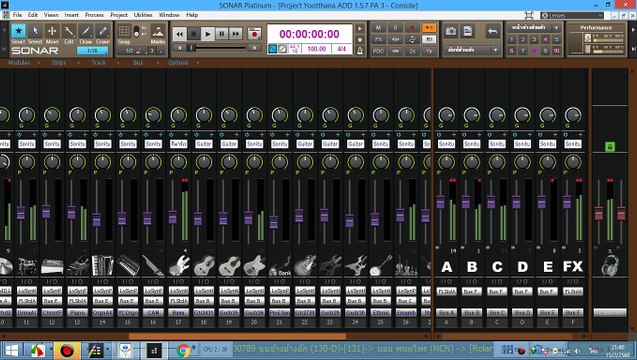Image resolution: width=637 pixels, height=360 pixels.
Task: Toggle the green lock button on master strip
Action: (609, 146)
